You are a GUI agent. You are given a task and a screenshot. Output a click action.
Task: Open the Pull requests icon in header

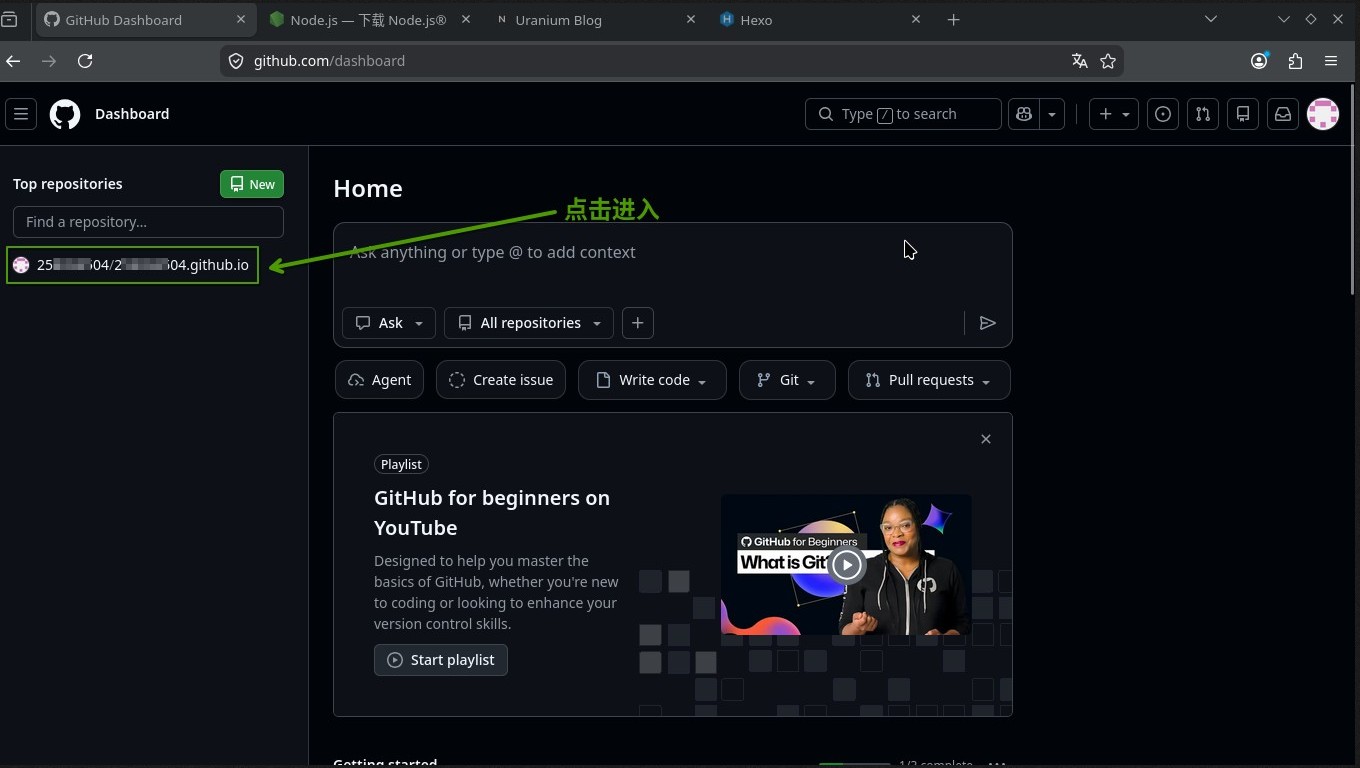tap(1203, 114)
